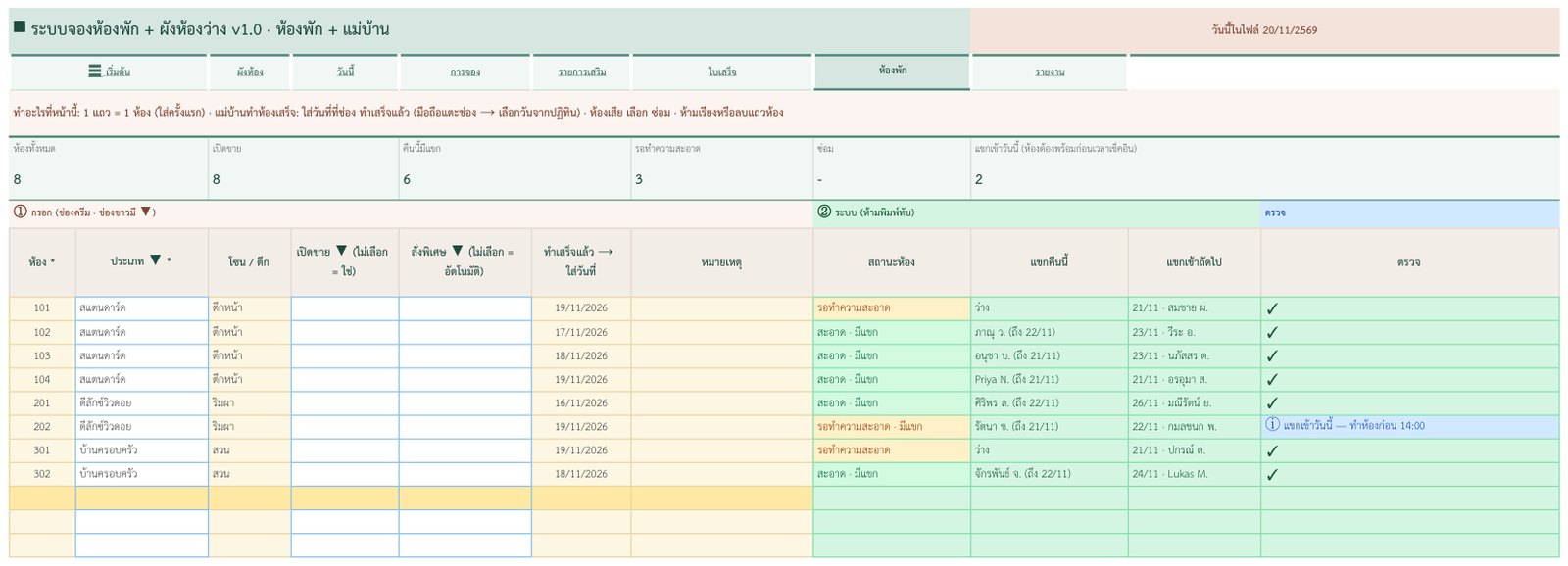This screenshot has height=566, width=1568.
Task: Select the ห้องพัก tab
Action: [892, 71]
